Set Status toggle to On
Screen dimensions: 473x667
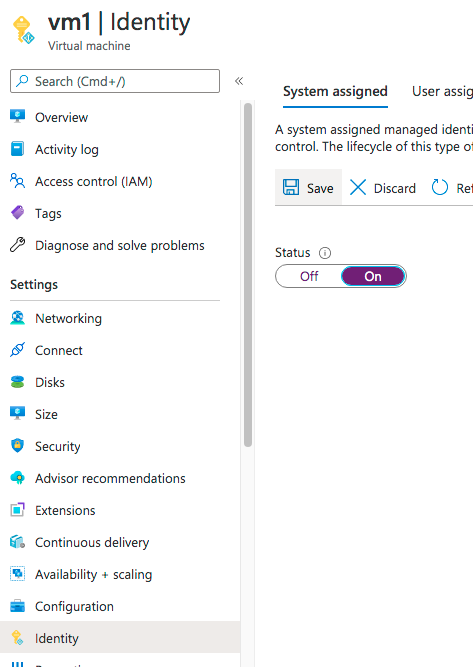[x=373, y=276]
